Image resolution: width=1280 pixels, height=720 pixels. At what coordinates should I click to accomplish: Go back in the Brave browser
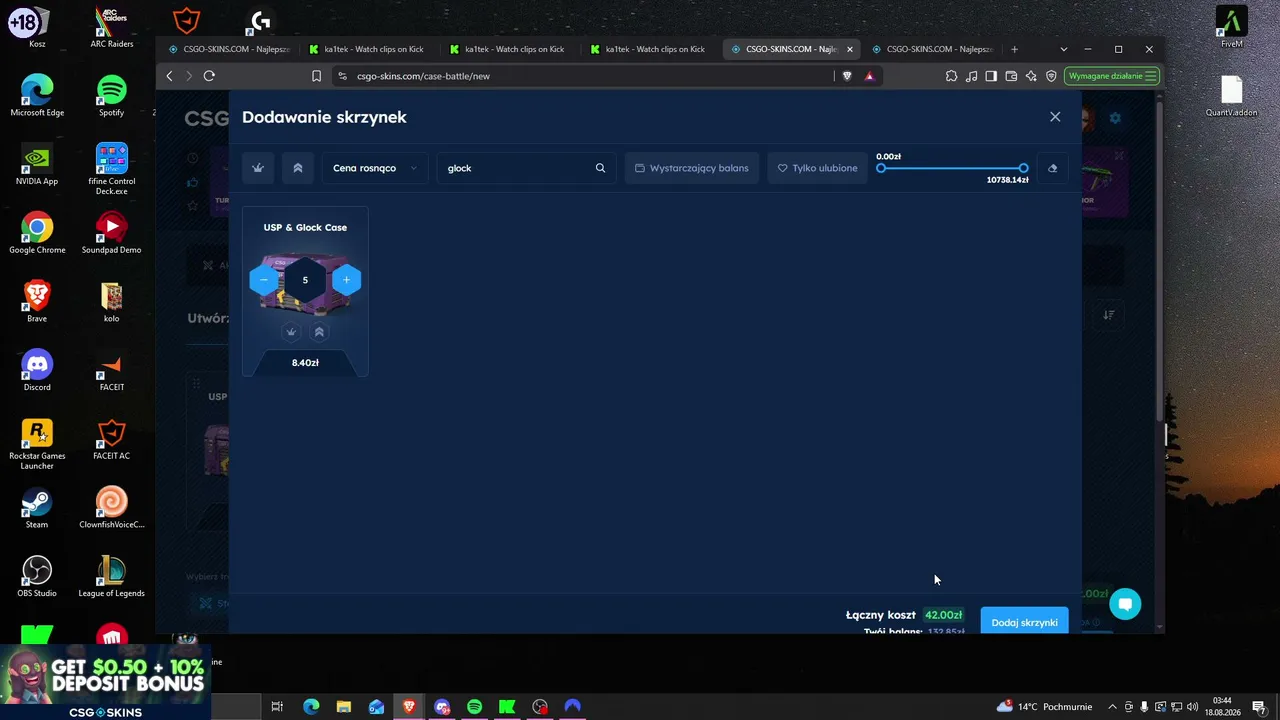[x=169, y=76]
